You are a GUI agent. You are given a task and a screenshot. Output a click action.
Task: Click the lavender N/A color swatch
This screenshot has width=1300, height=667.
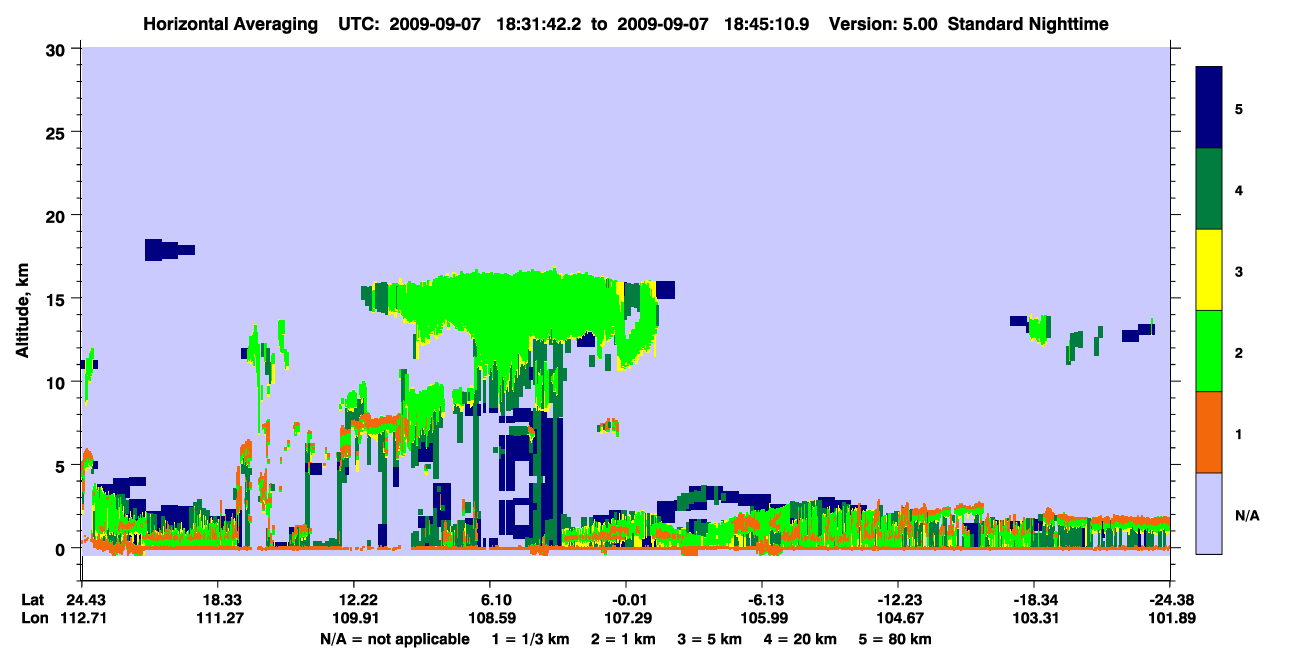(x=1209, y=513)
